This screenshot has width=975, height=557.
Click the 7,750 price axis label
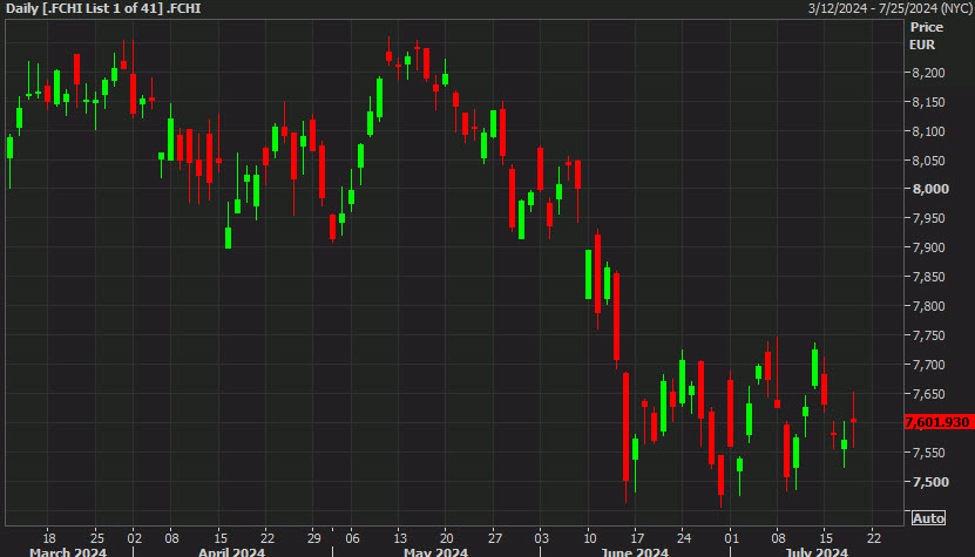pos(928,335)
